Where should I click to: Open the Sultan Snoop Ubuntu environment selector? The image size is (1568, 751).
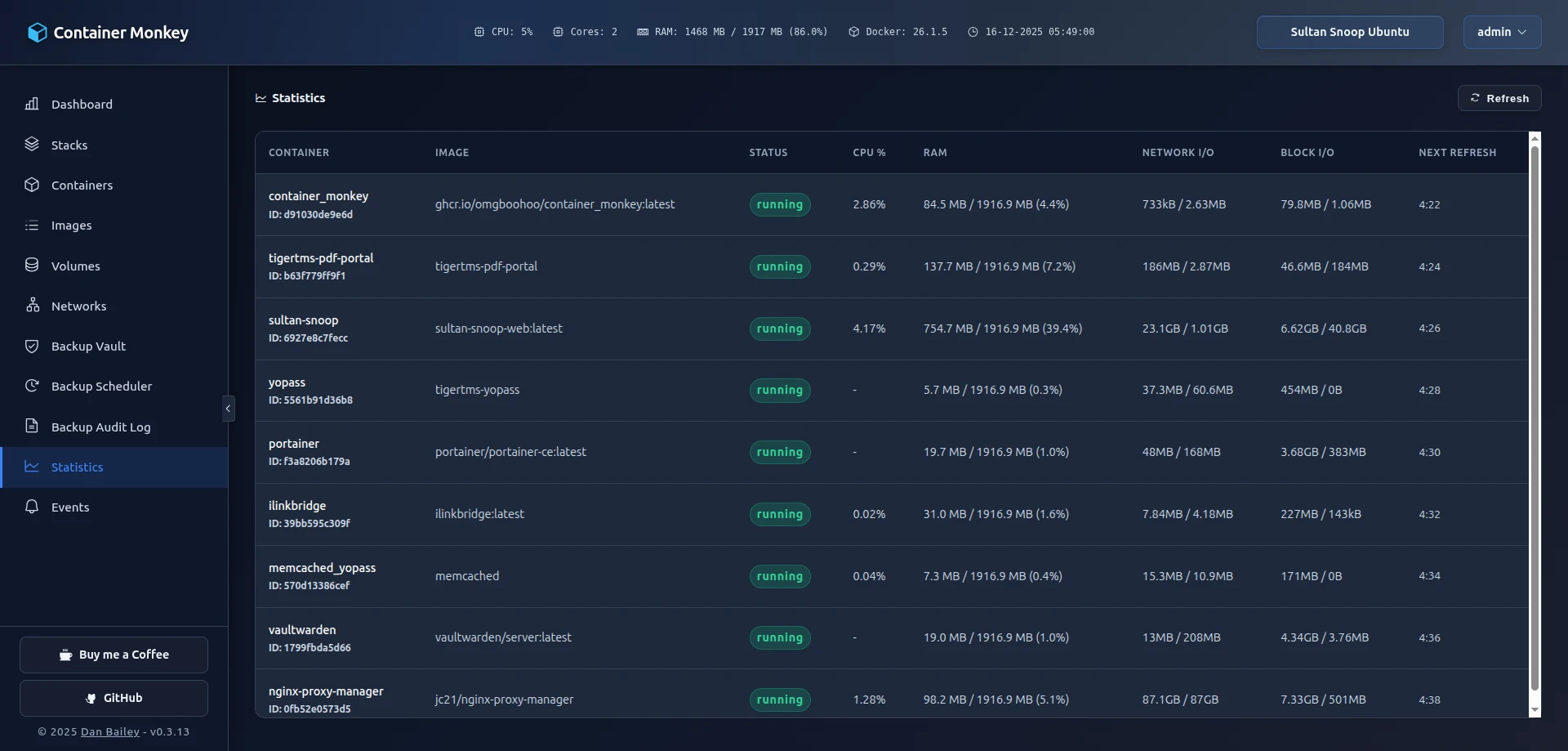pyautogui.click(x=1349, y=32)
